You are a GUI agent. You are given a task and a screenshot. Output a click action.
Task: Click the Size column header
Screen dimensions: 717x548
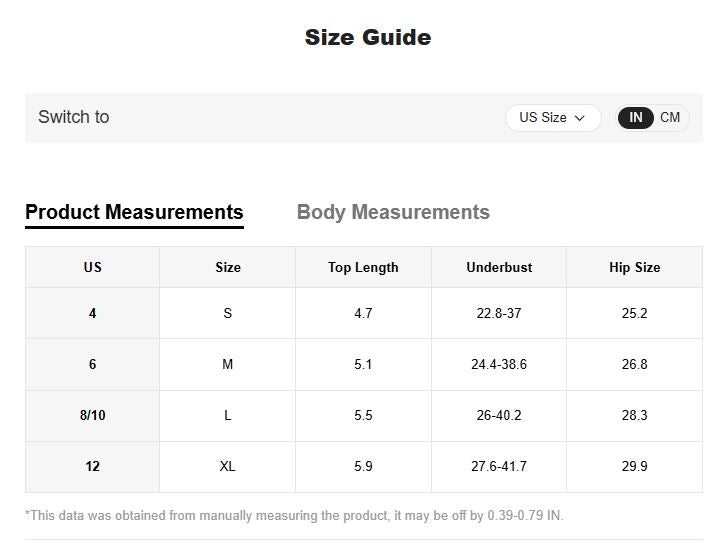[x=228, y=267]
